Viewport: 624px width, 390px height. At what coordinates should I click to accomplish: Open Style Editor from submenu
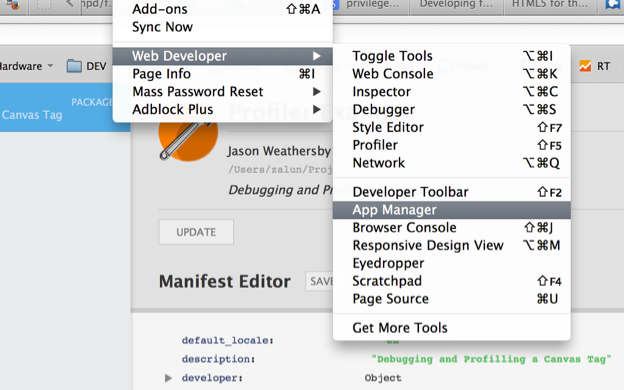(452, 127)
